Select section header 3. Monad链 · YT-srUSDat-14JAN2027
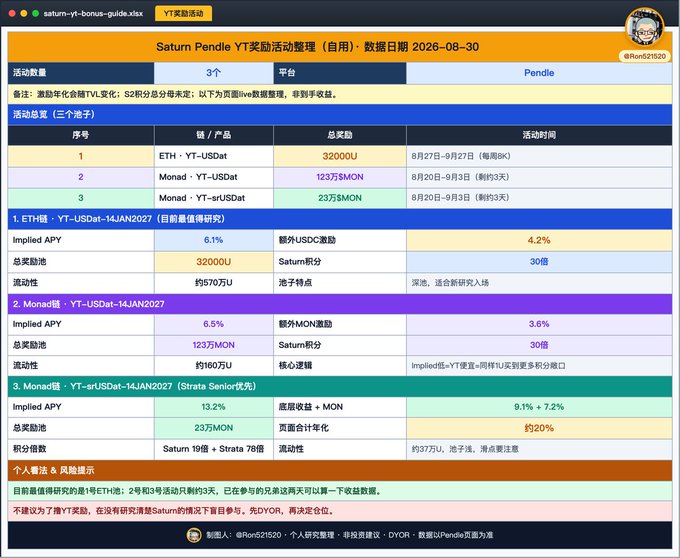 click(340, 386)
